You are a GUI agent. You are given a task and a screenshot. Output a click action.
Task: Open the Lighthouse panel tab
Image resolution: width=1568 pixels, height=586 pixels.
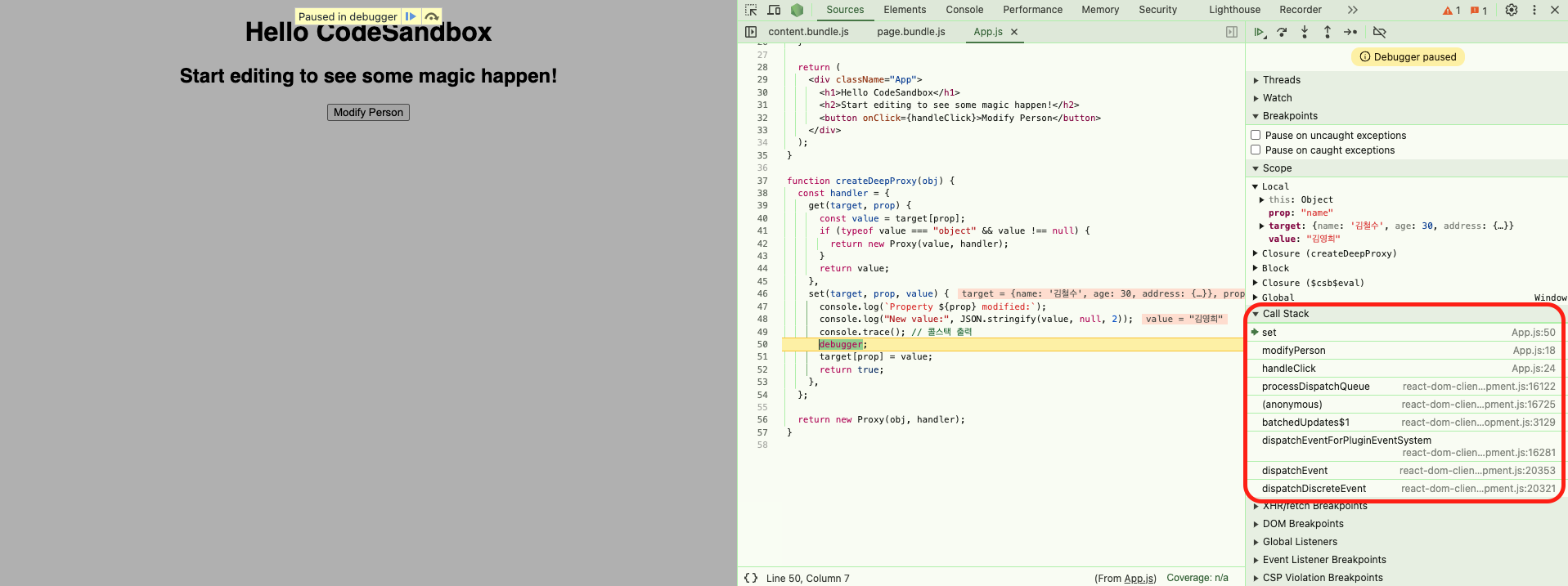(x=1234, y=10)
